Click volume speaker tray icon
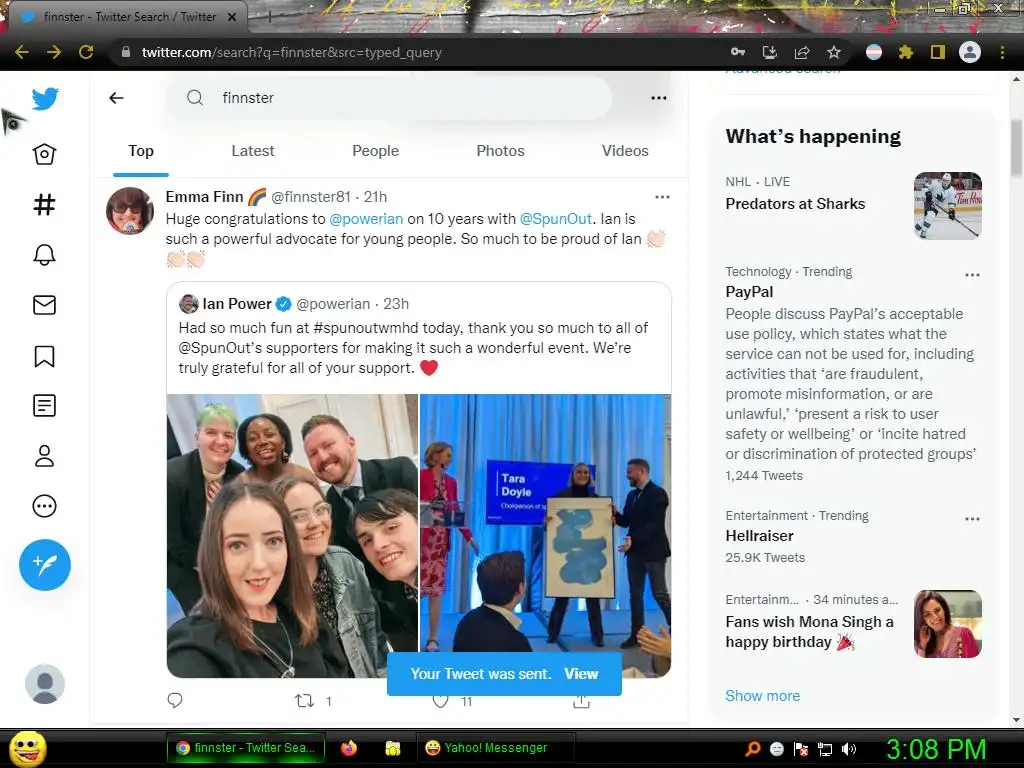Viewport: 1024px width, 768px height. tap(849, 749)
